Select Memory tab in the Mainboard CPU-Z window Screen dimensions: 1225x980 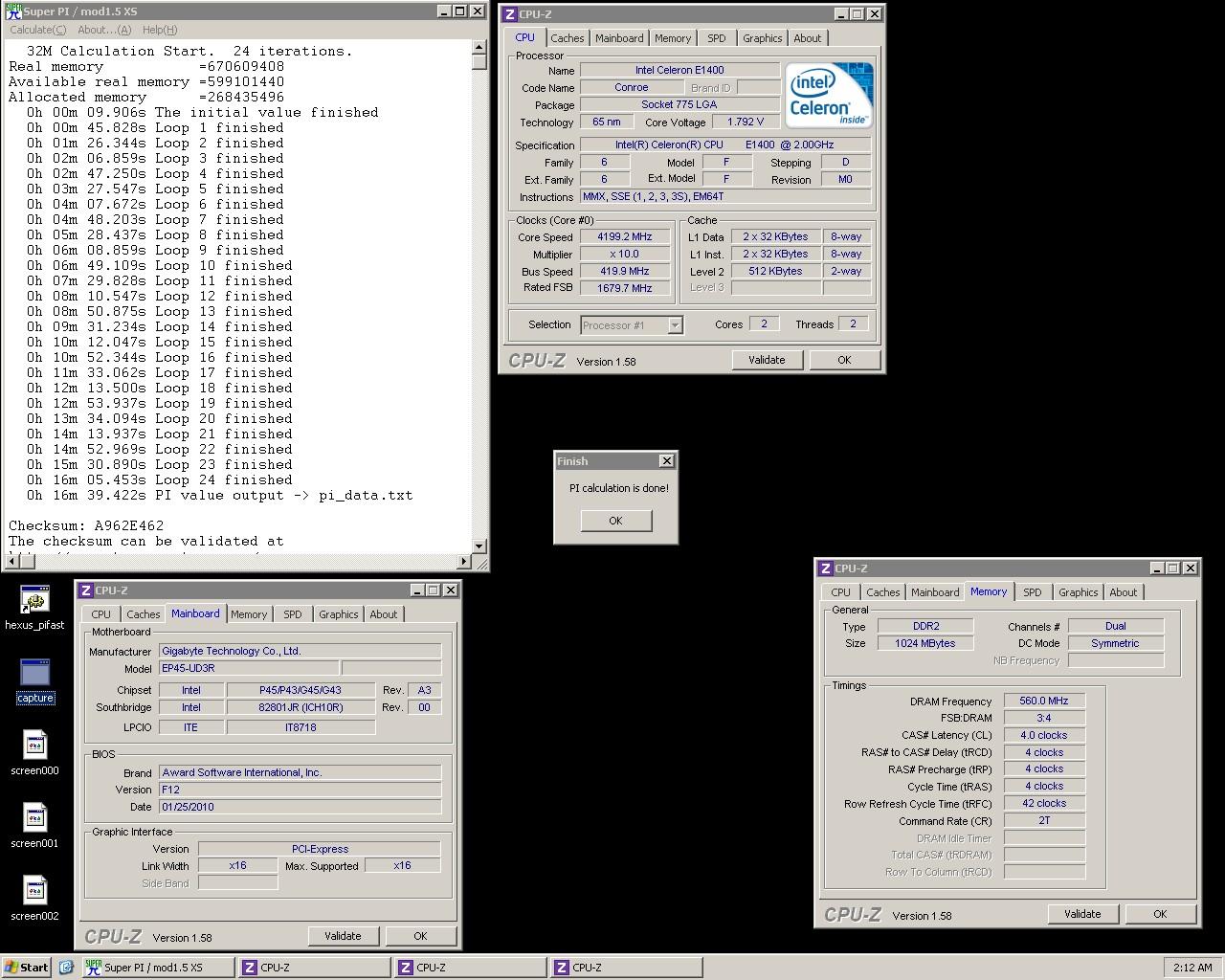[x=249, y=614]
